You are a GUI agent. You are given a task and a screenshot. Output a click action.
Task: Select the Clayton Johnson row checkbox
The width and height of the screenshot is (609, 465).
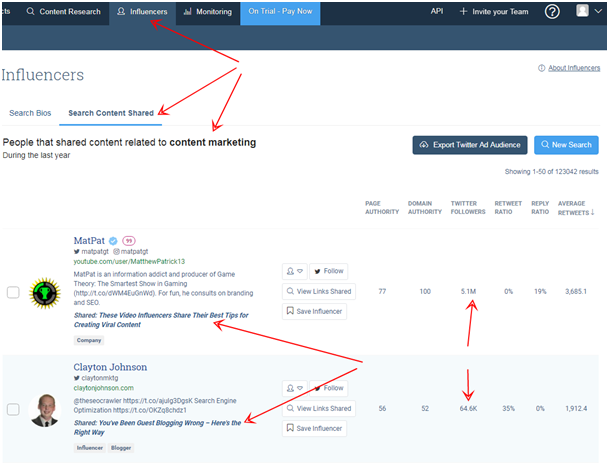coord(13,409)
